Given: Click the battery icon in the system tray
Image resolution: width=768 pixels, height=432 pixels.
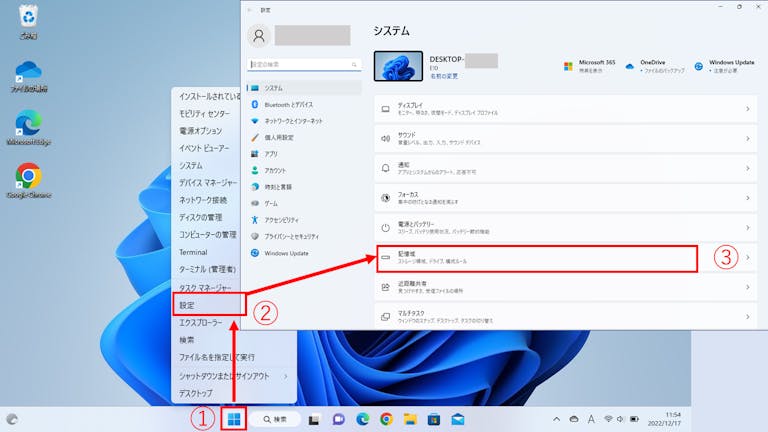Looking at the screenshot, I should [x=634, y=419].
